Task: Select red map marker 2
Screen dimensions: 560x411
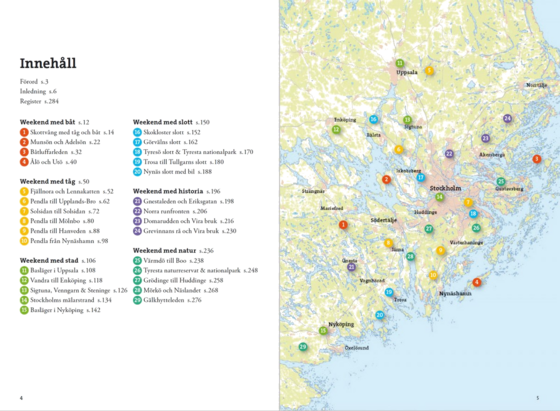Action: 386,179
